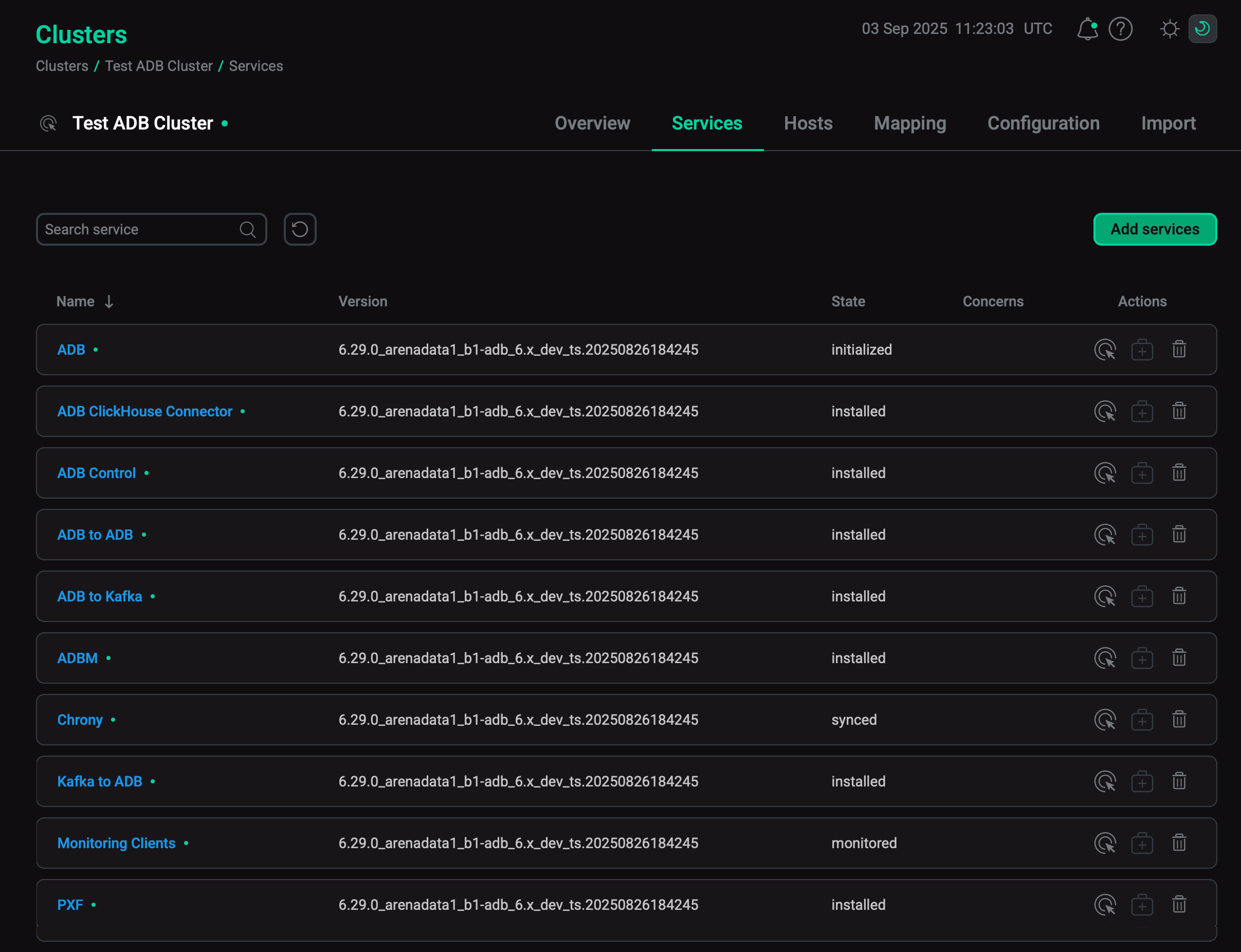Focus the Search service field
Image resolution: width=1241 pixels, height=952 pixels.
[x=139, y=229]
